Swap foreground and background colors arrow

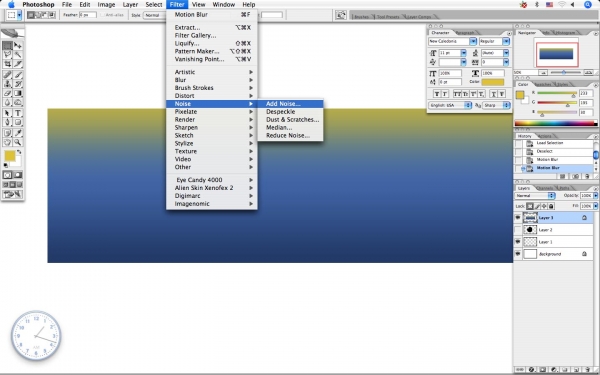coord(19,152)
